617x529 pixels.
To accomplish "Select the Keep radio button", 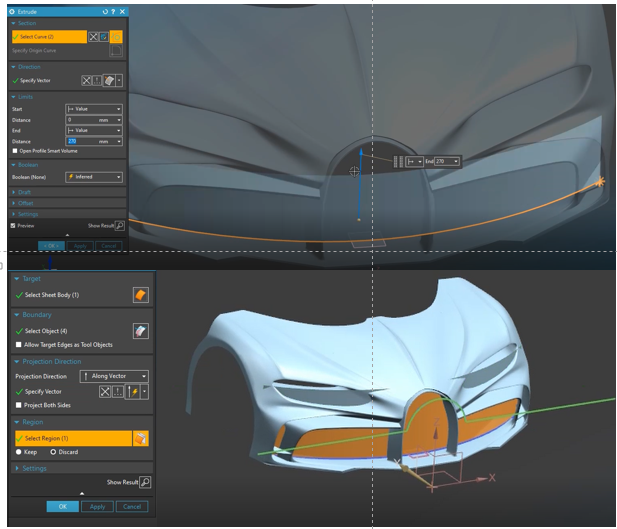I will [18, 452].
